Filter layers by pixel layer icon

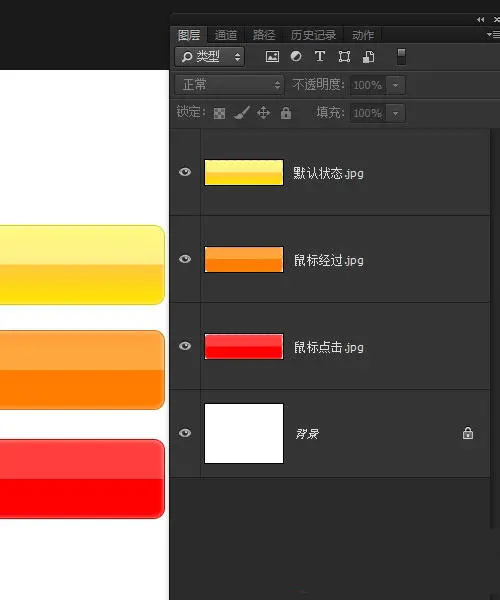272,57
